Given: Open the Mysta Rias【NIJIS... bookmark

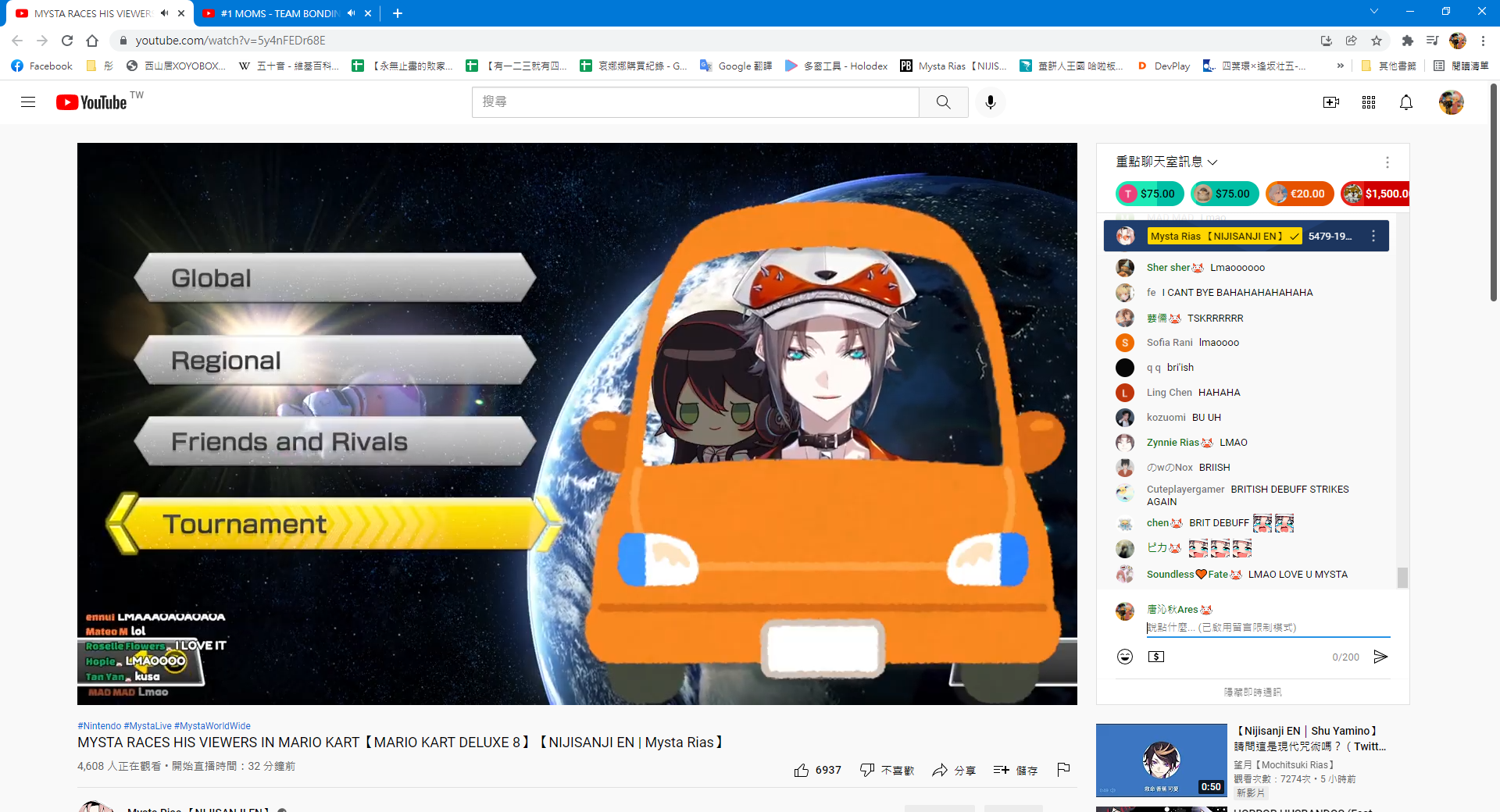Looking at the screenshot, I should (953, 66).
